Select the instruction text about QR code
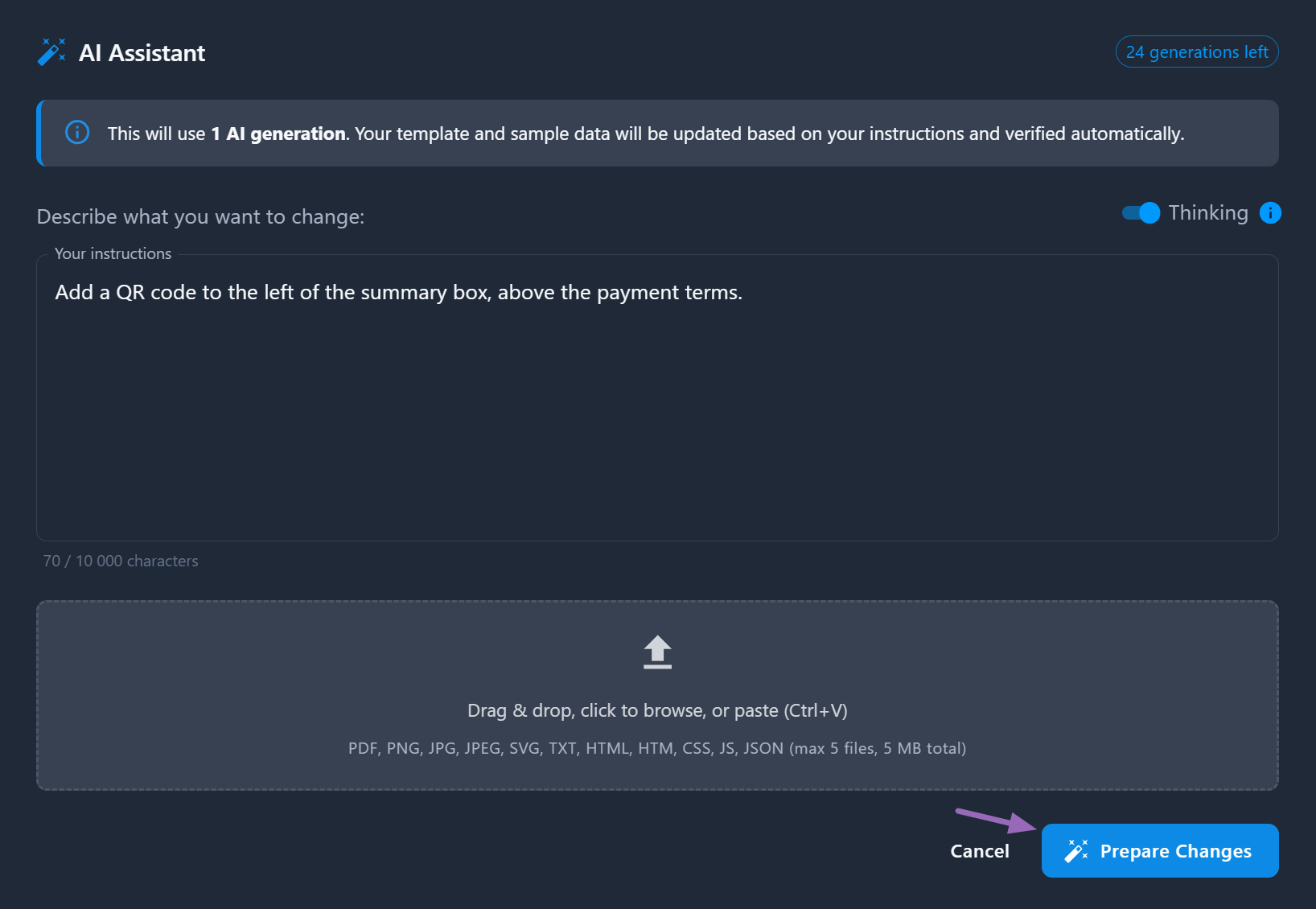 click(398, 292)
